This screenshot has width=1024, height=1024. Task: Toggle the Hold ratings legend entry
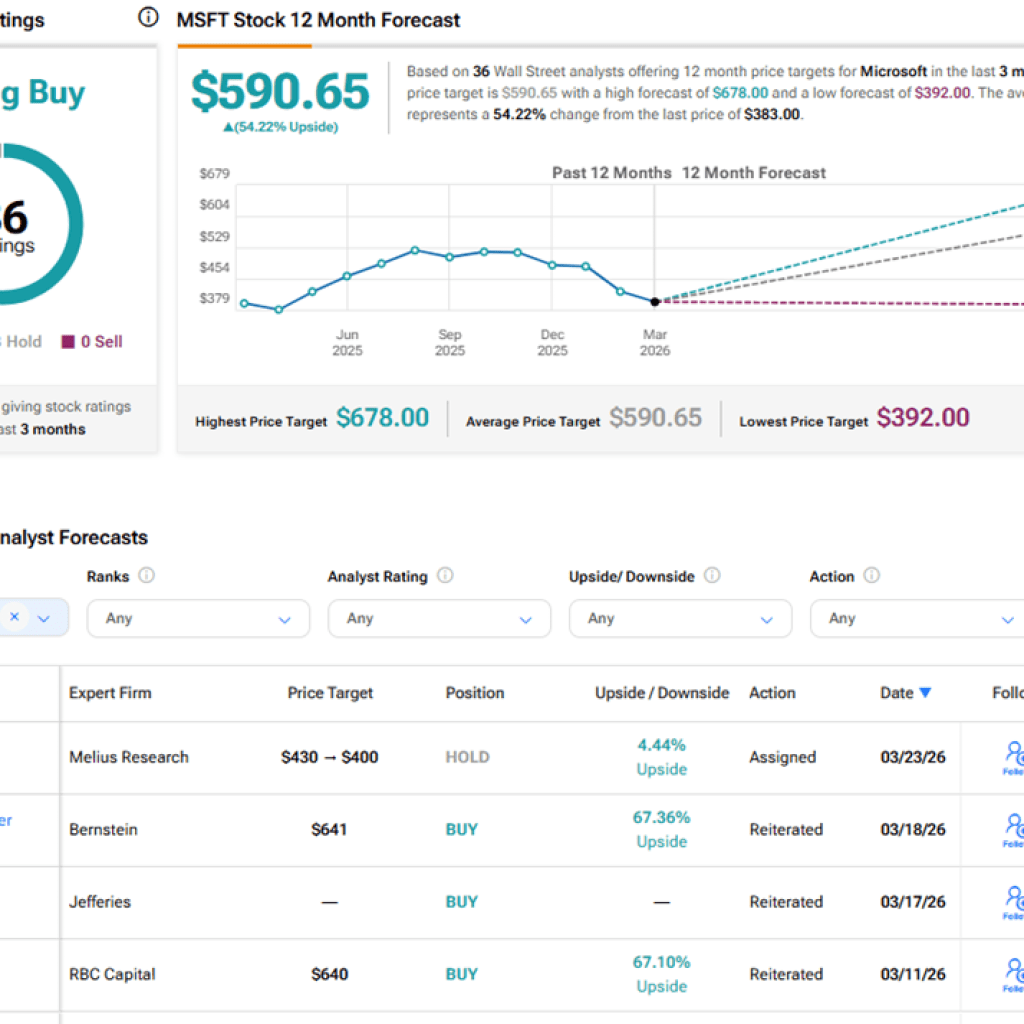click(x=25, y=341)
